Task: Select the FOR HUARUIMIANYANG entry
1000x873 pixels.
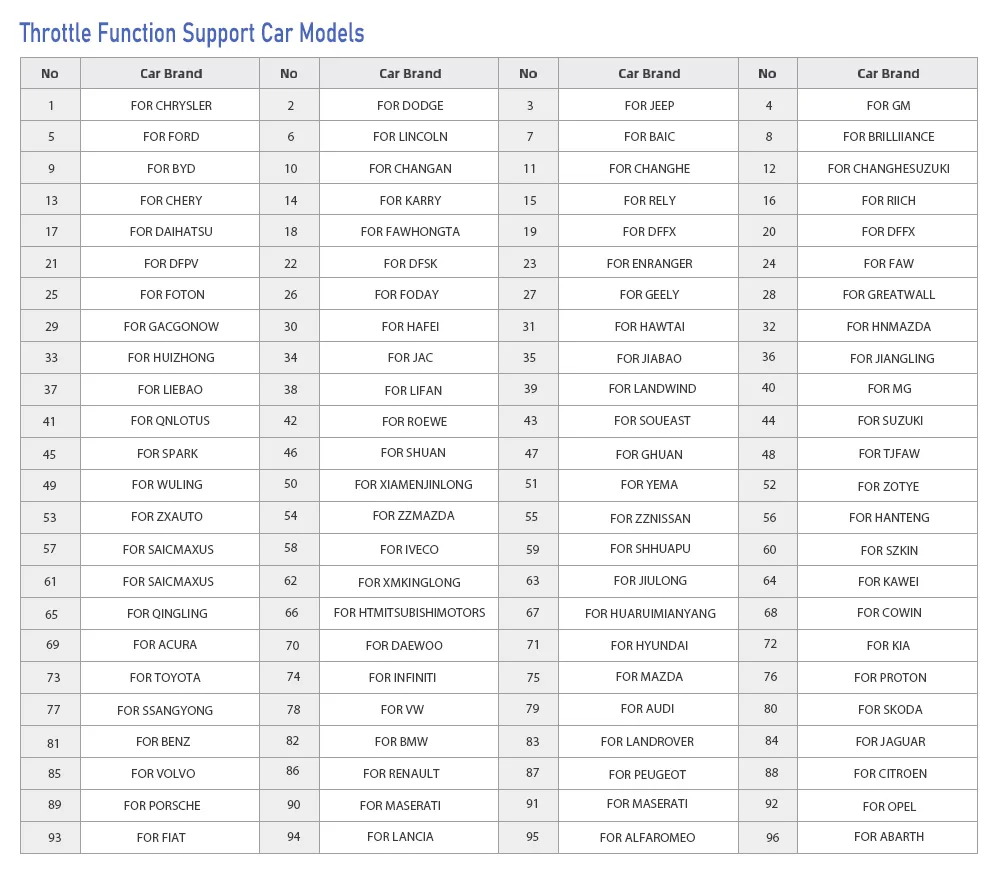Action: tap(650, 613)
